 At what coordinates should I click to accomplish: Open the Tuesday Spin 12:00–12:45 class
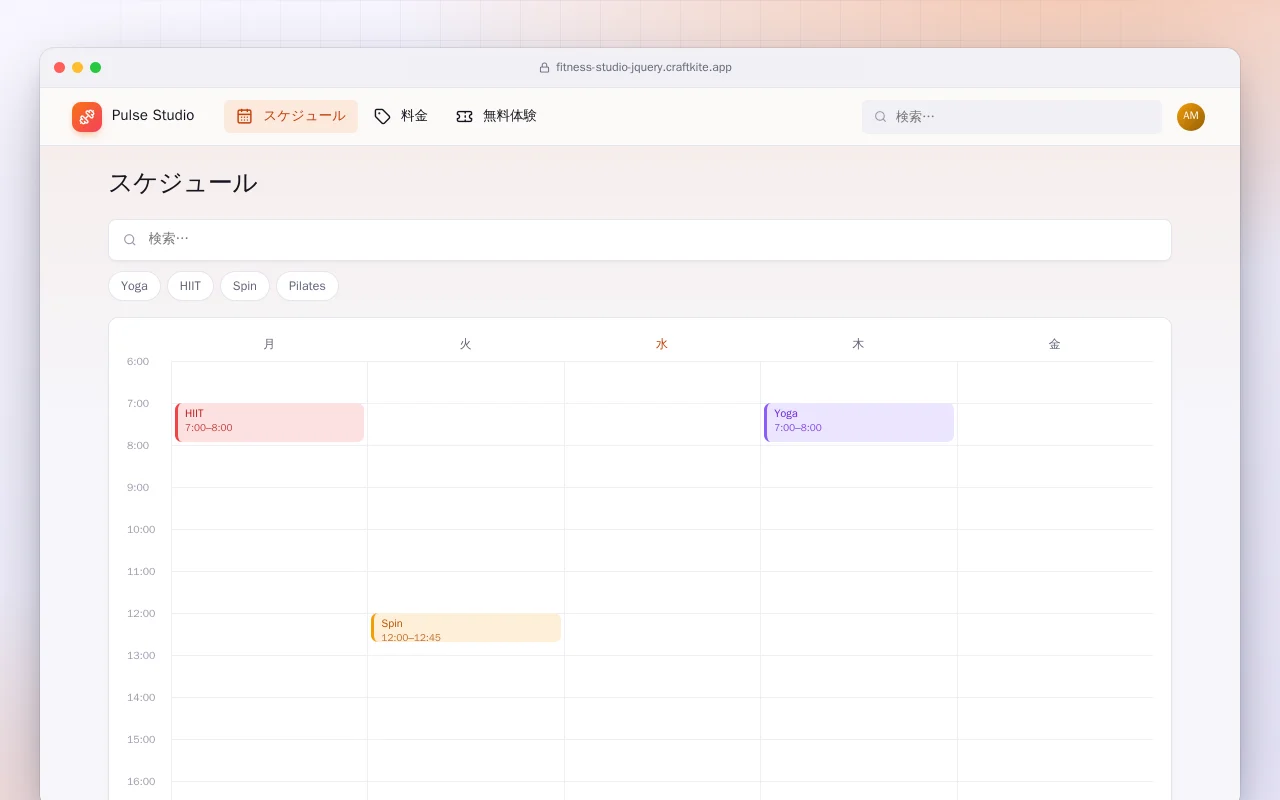point(466,628)
